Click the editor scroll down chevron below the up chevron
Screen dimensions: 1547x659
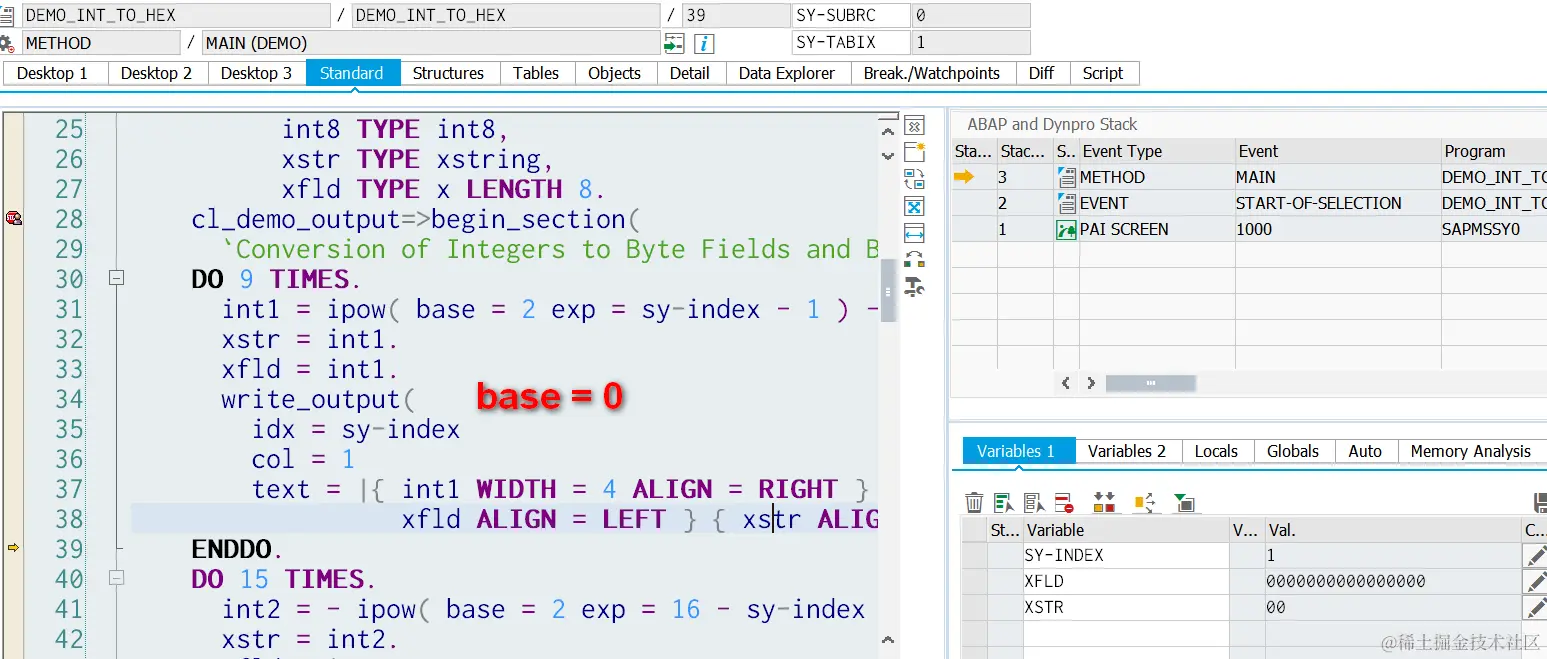click(888, 156)
